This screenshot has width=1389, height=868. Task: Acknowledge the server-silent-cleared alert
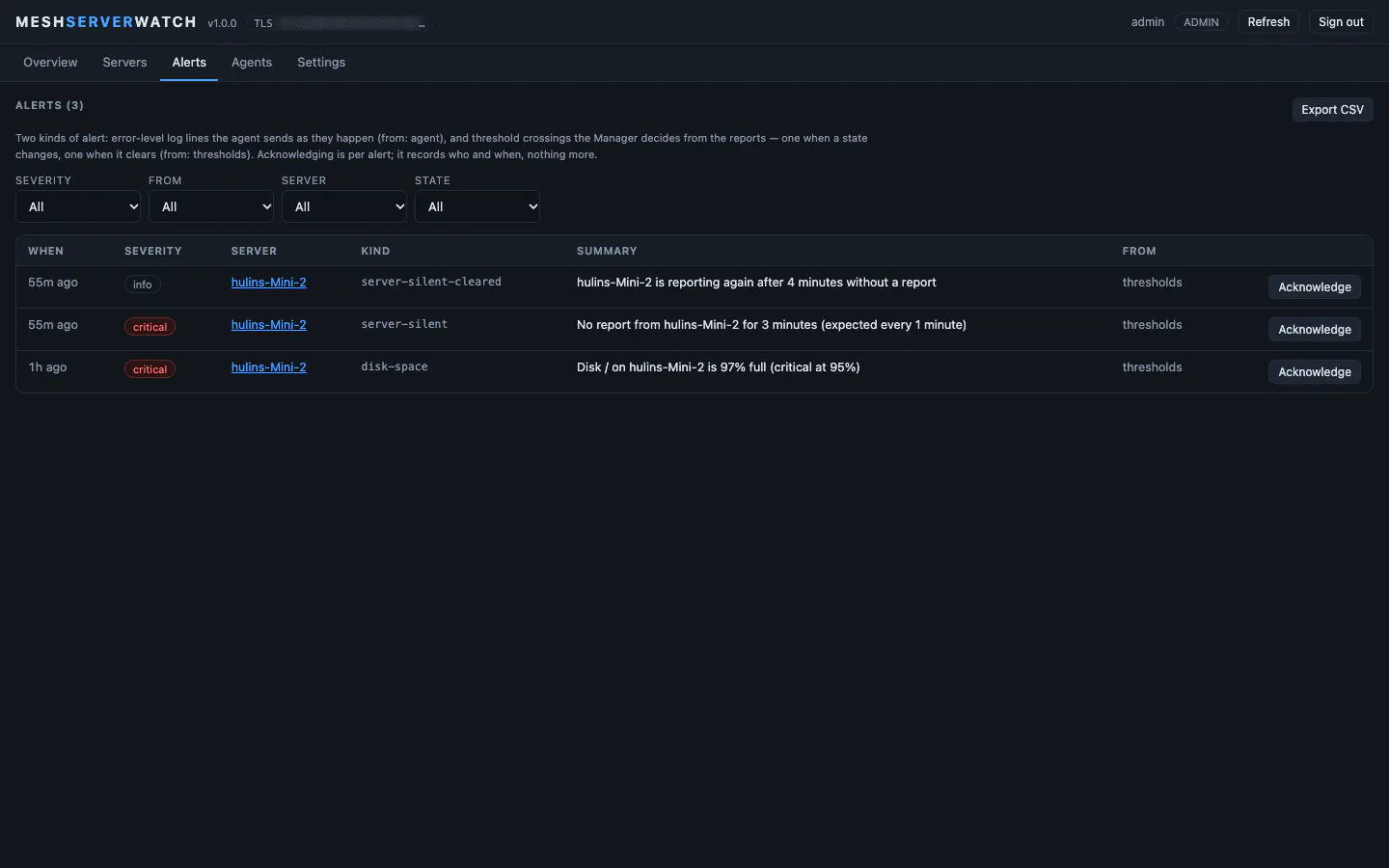1315,287
